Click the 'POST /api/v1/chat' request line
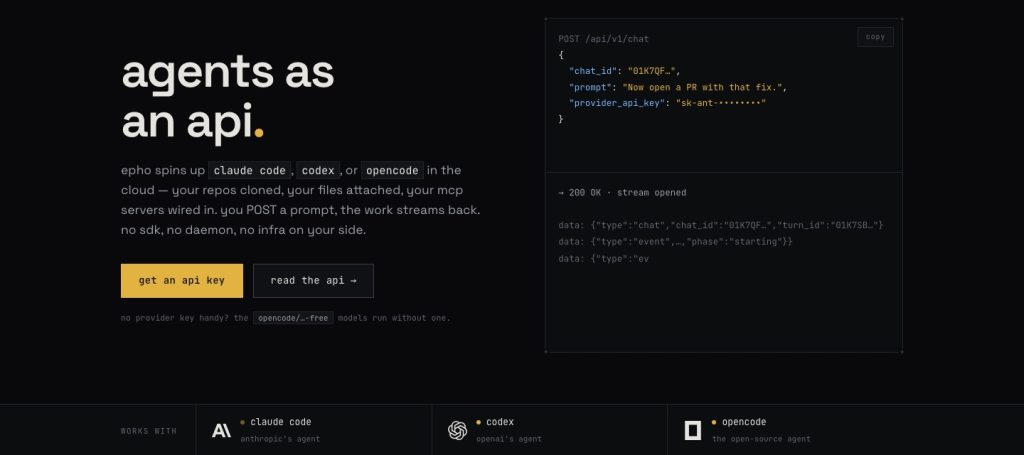The image size is (1024, 455). coord(603,39)
